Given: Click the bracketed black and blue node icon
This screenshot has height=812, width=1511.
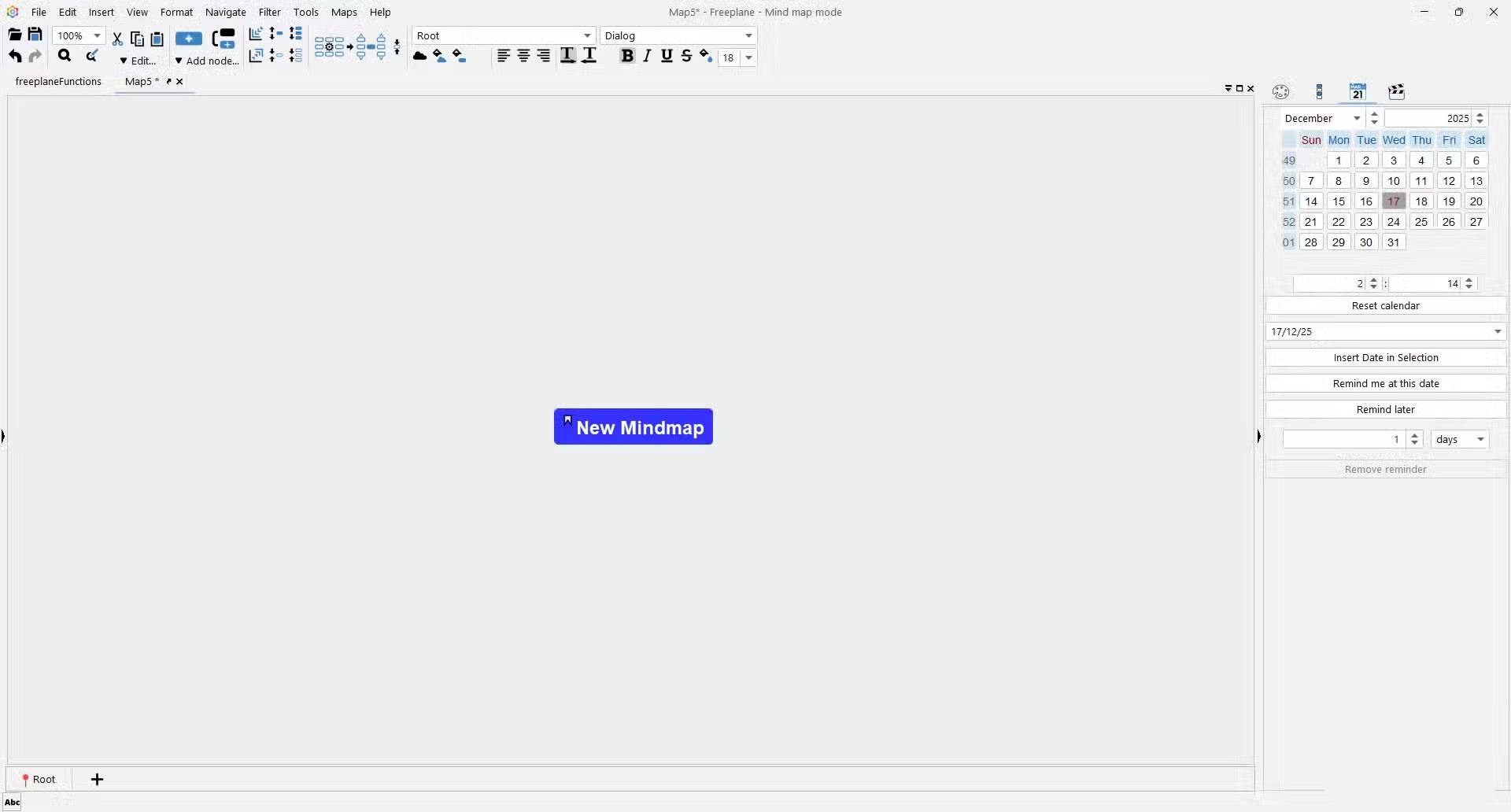Looking at the screenshot, I should click(x=224, y=39).
